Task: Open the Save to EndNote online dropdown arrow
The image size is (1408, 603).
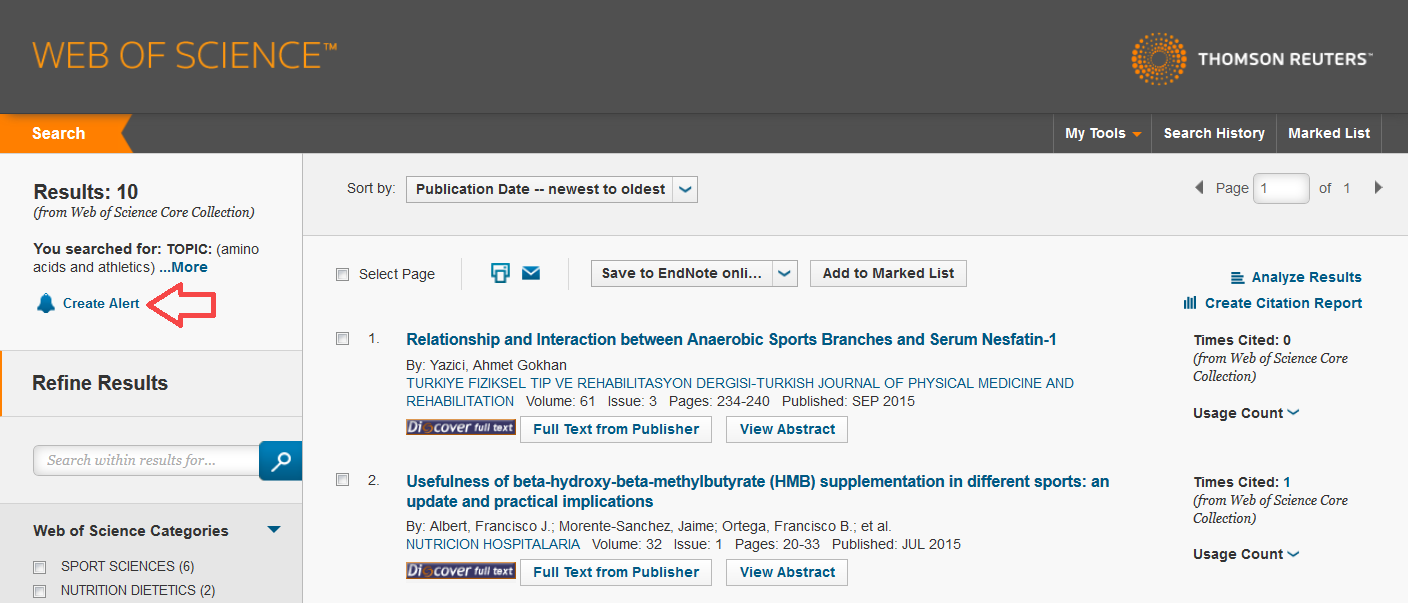Action: [x=785, y=273]
